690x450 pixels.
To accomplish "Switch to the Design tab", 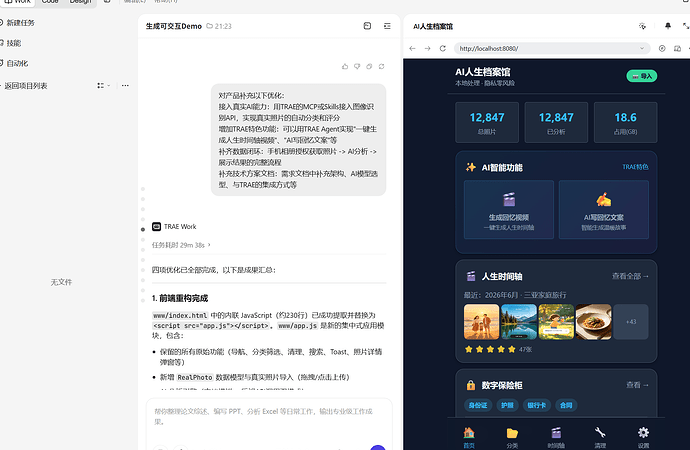I will (x=80, y=2).
